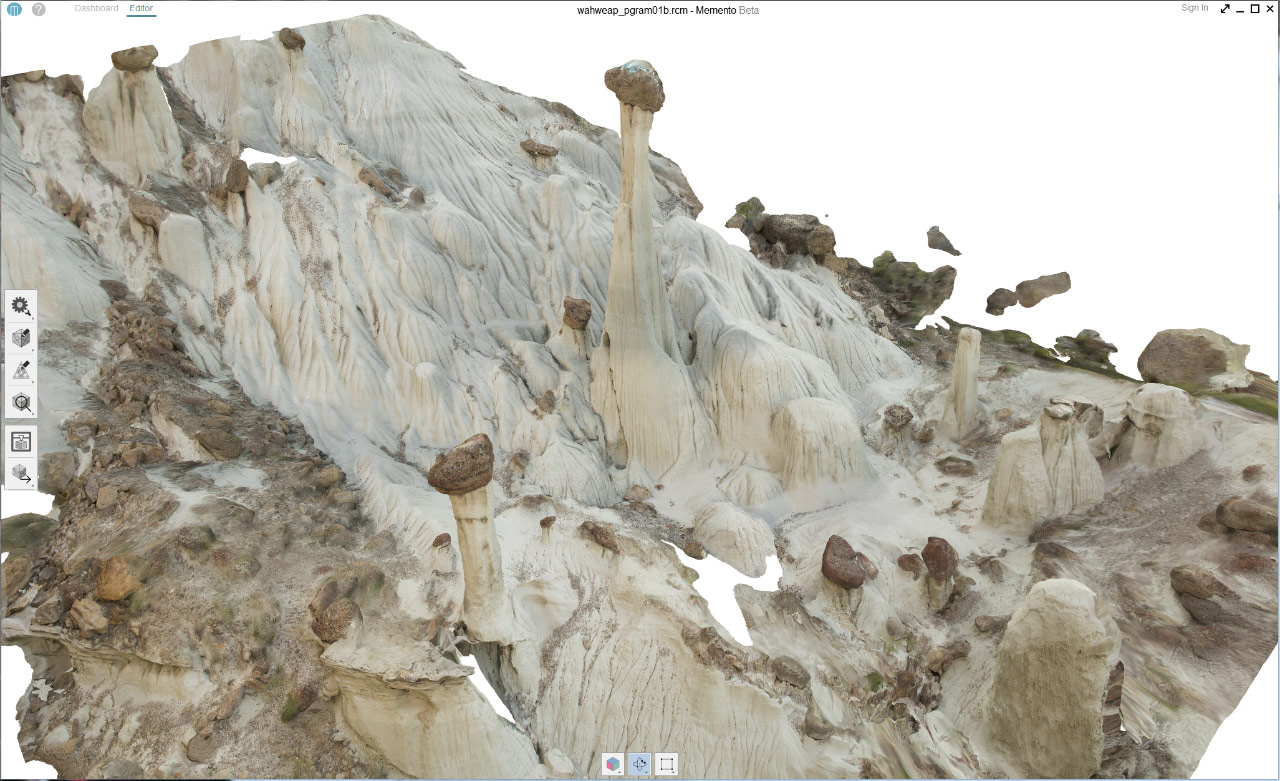
Task: Choose the rectangle selection tool
Action: [x=667, y=765]
